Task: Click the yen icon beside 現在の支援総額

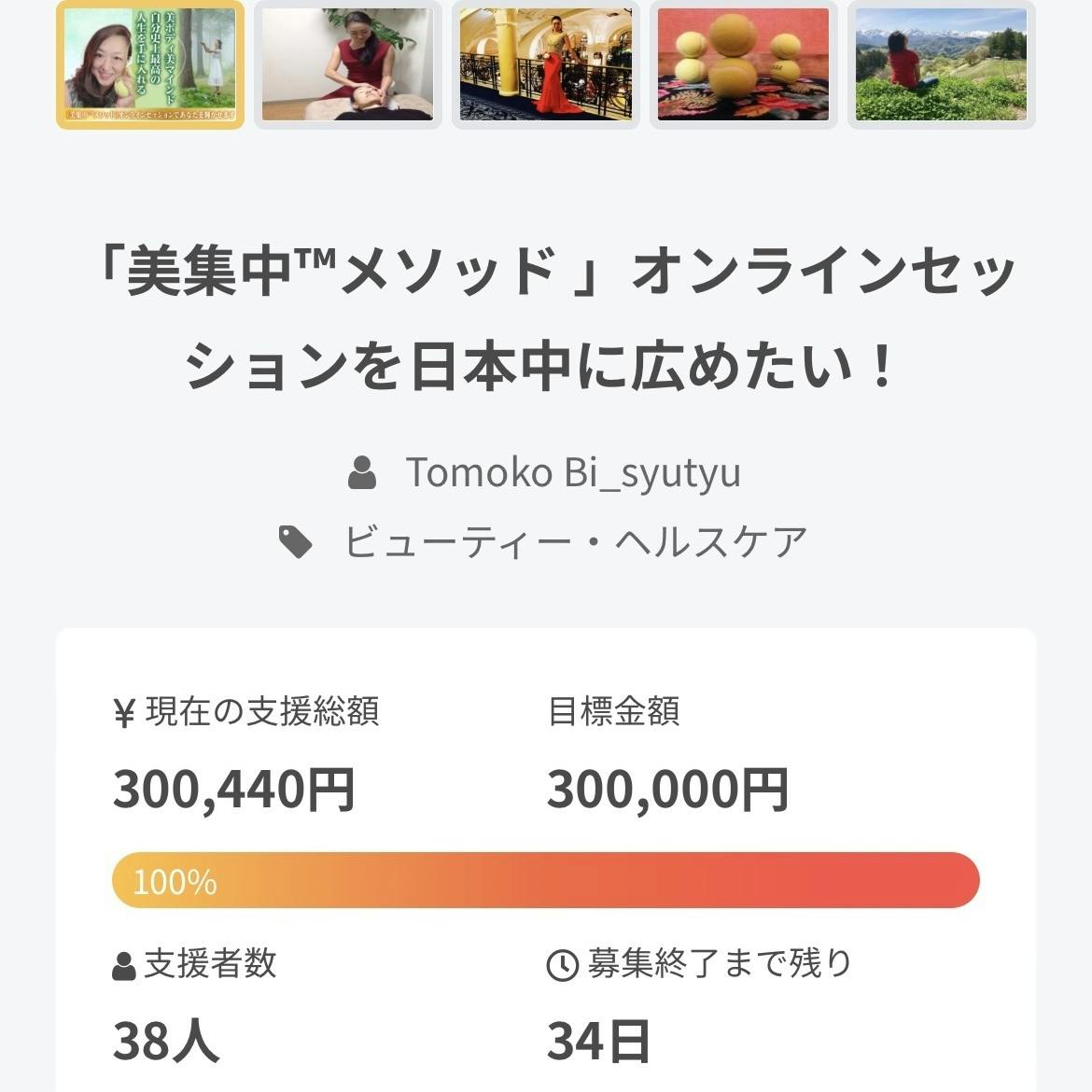Action: point(125,713)
